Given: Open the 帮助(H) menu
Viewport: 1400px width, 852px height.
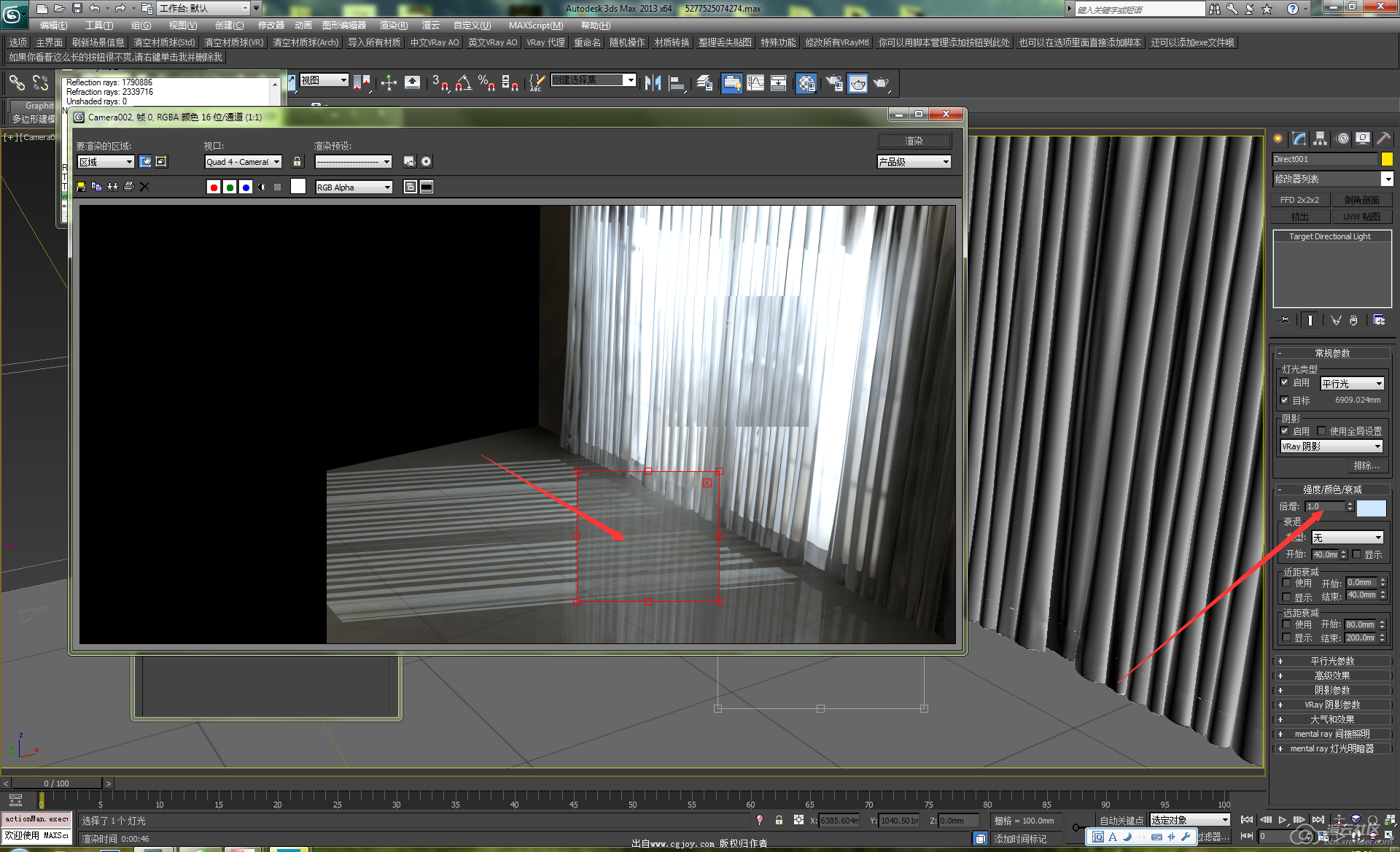Looking at the screenshot, I should pyautogui.click(x=596, y=26).
